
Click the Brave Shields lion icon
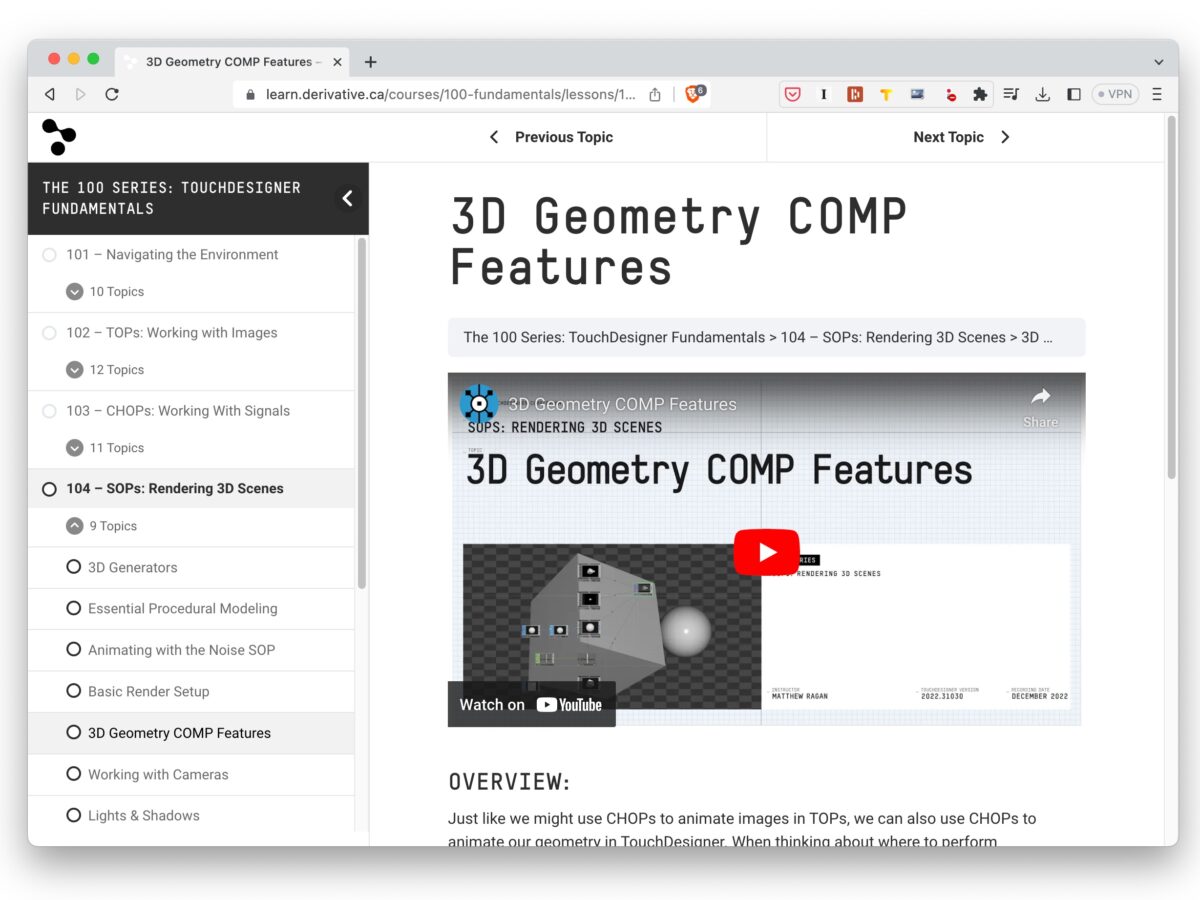pyautogui.click(x=693, y=94)
